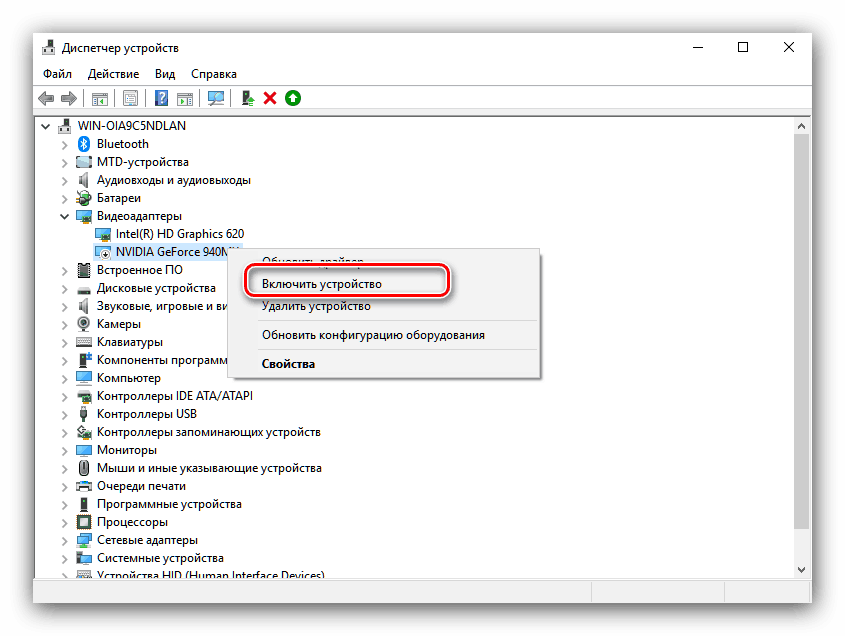
Task: Click the red X uninstall device icon
Action: pos(270,98)
